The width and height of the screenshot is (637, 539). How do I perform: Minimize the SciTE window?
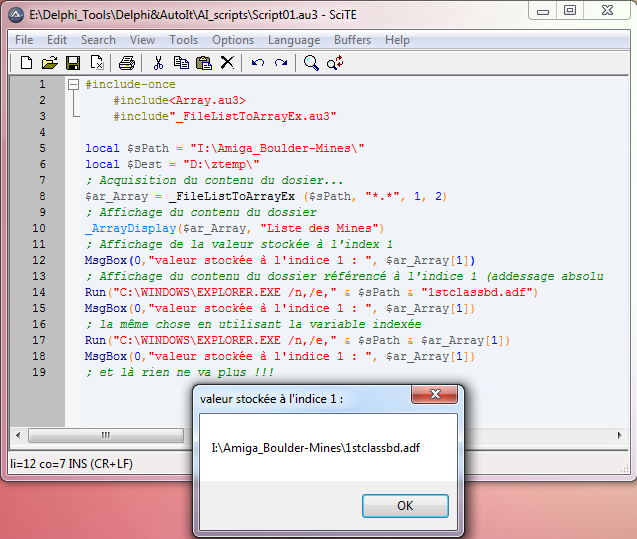coord(543,11)
